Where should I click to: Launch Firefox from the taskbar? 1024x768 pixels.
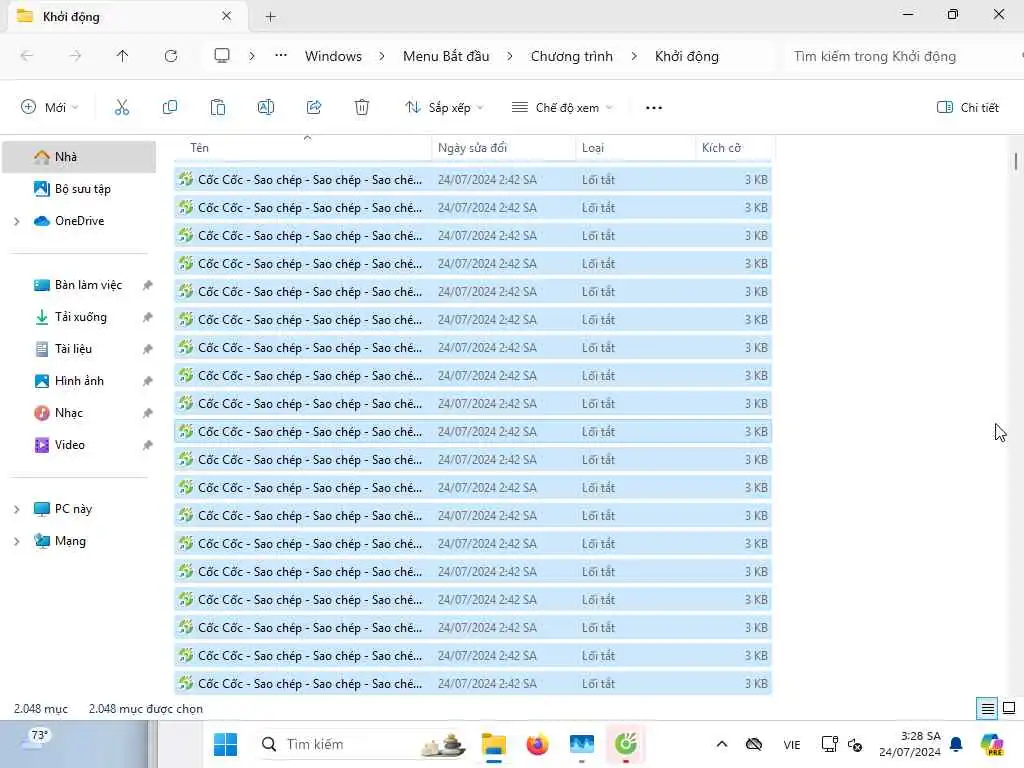tap(537, 744)
